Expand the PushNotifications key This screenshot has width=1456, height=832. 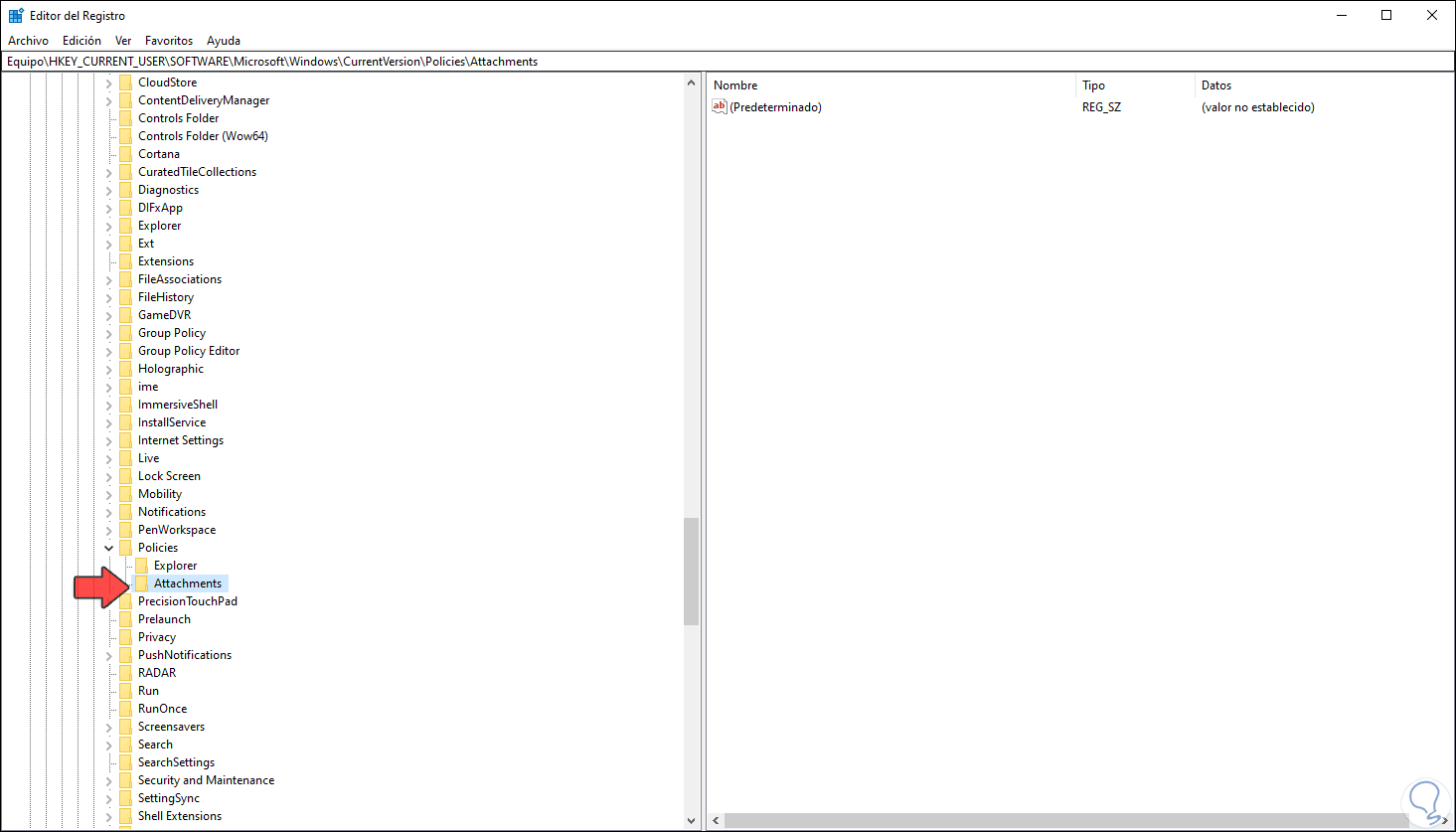click(109, 655)
